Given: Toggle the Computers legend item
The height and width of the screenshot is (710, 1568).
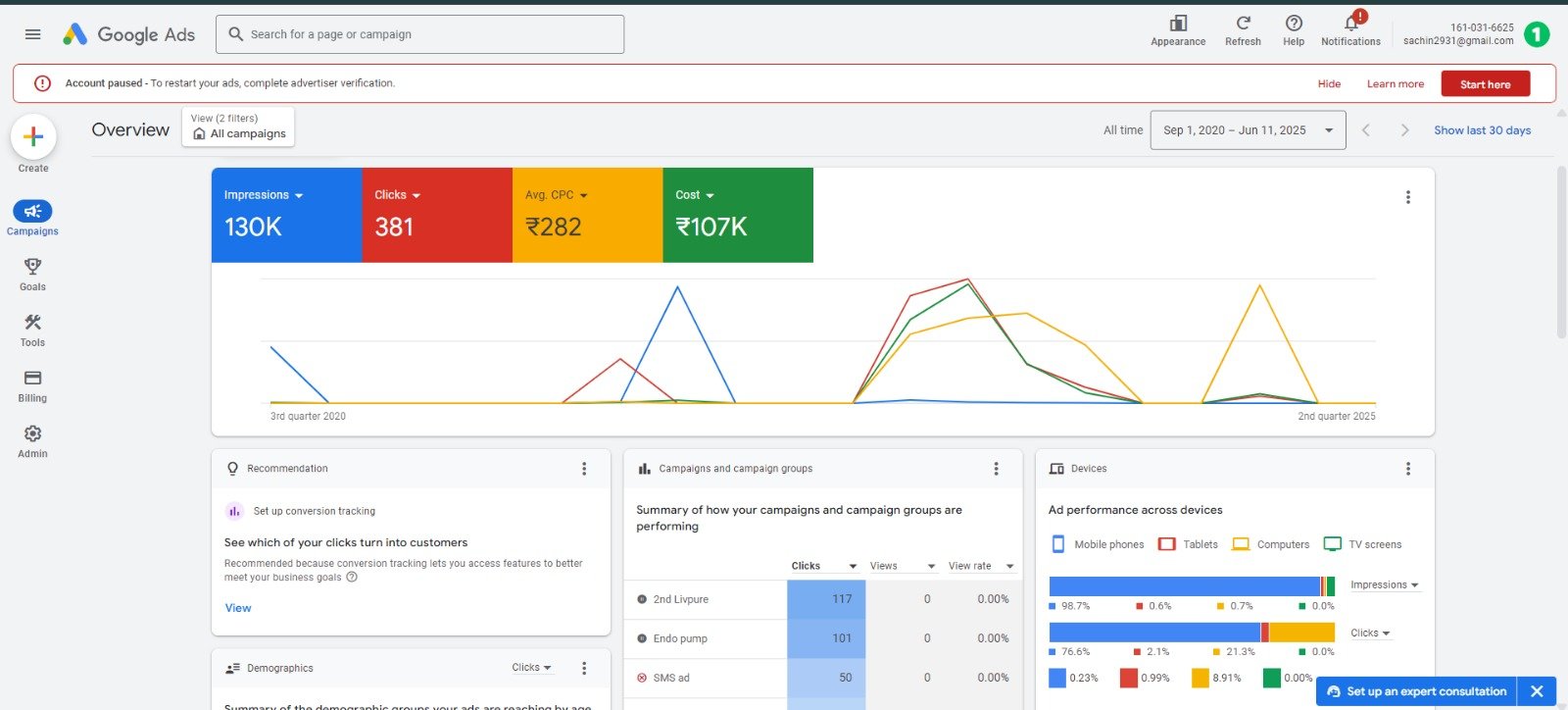Looking at the screenshot, I should 1271,544.
